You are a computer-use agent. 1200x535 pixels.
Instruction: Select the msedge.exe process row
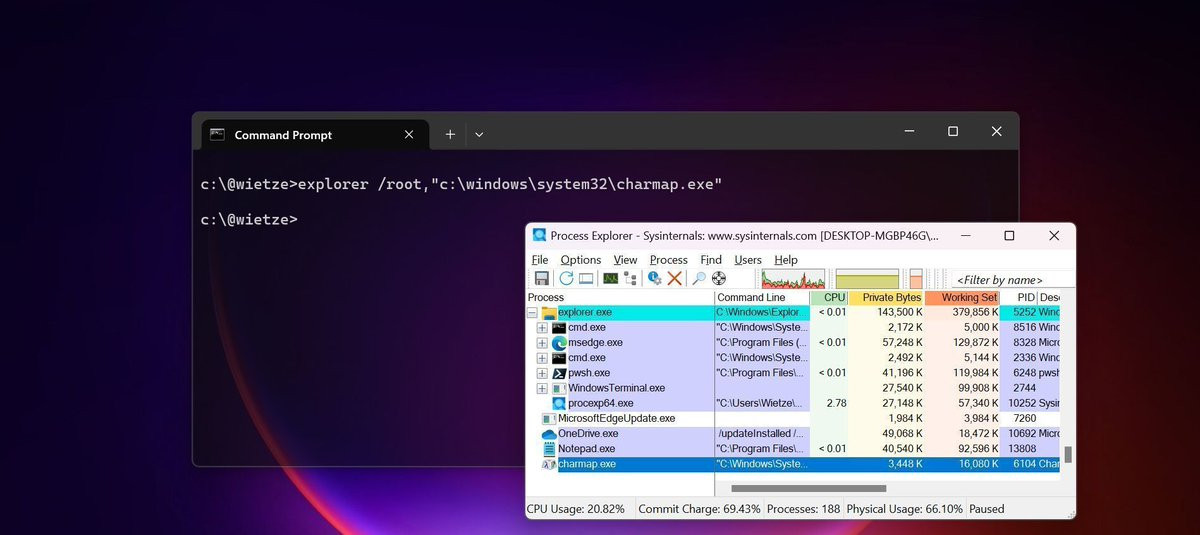click(794, 343)
